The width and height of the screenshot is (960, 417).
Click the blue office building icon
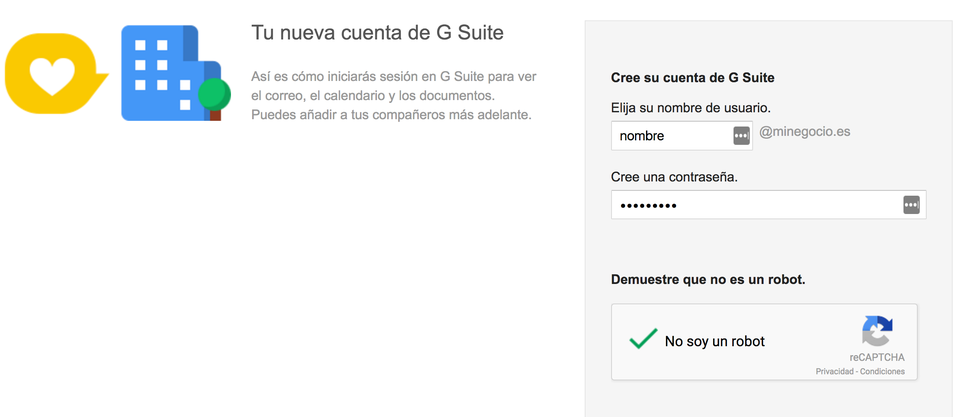pyautogui.click(x=171, y=73)
